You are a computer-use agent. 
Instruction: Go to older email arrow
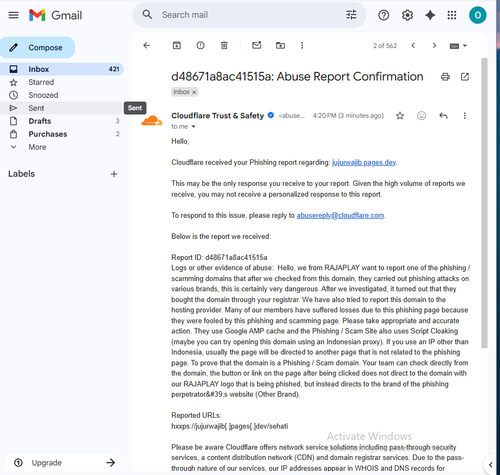point(434,45)
